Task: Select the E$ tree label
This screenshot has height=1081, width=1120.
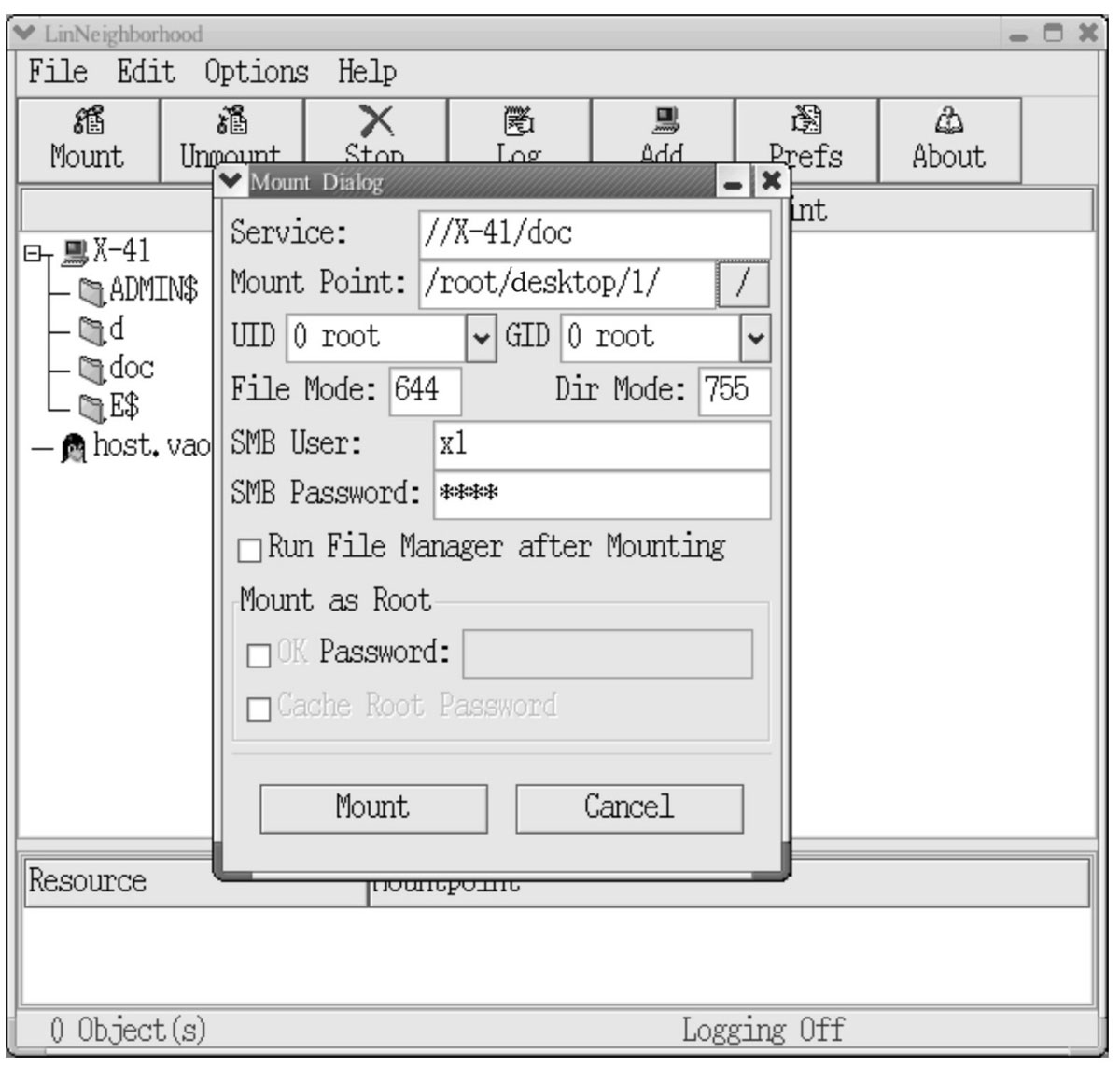Action: point(124,407)
